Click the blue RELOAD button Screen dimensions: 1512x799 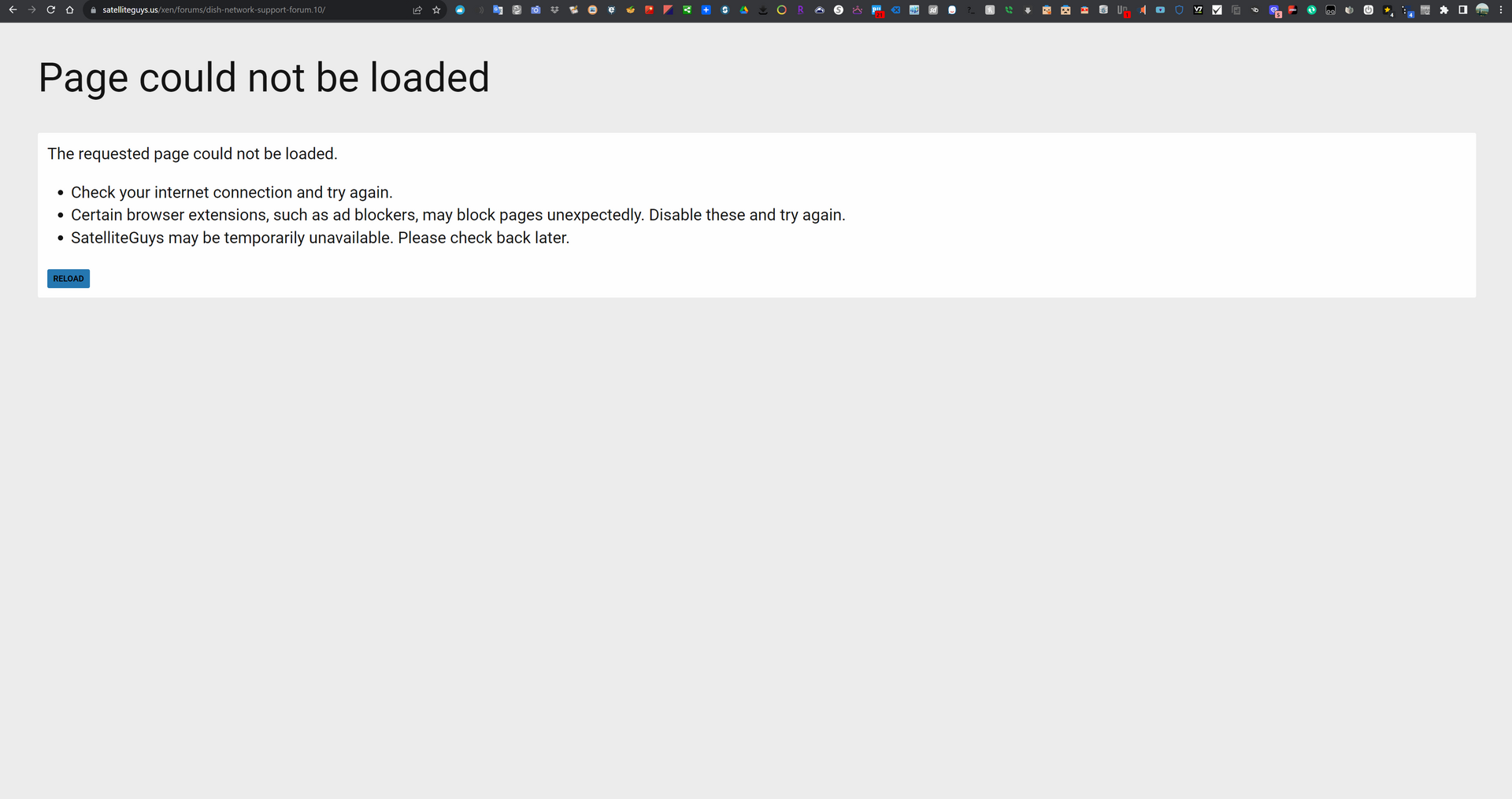click(x=69, y=279)
